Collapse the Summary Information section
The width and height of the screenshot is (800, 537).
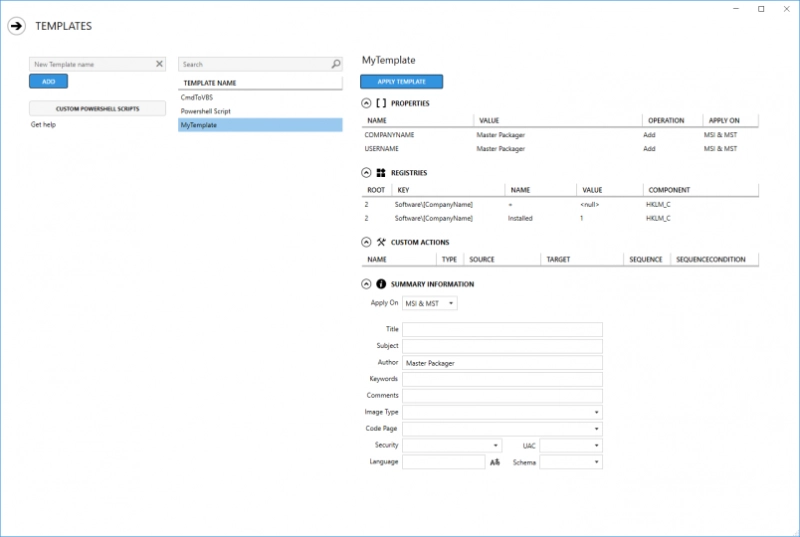(366, 284)
